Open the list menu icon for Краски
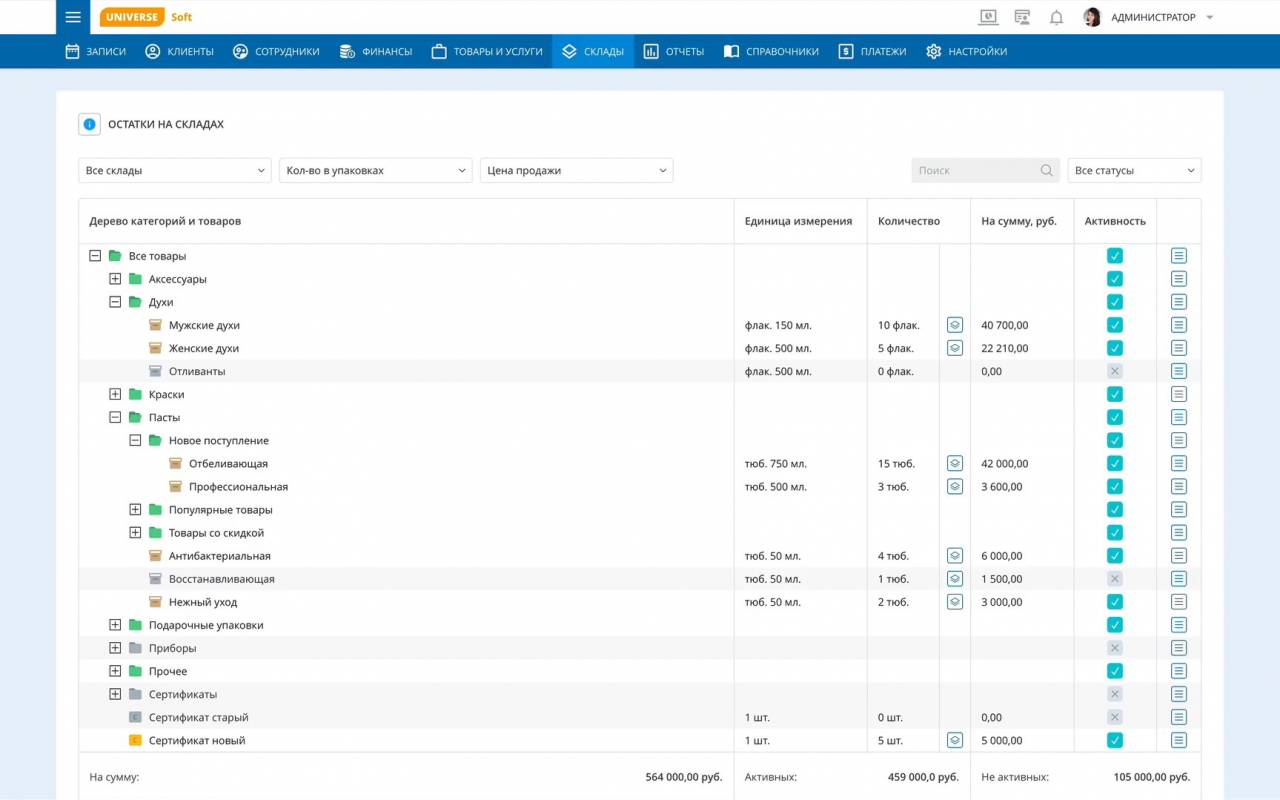Screen dimensions: 1280x800 point(1179,394)
